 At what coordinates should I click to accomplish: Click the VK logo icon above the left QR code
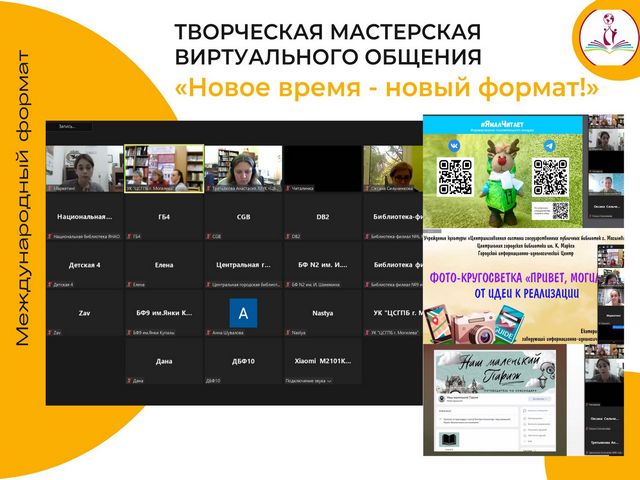(x=454, y=145)
